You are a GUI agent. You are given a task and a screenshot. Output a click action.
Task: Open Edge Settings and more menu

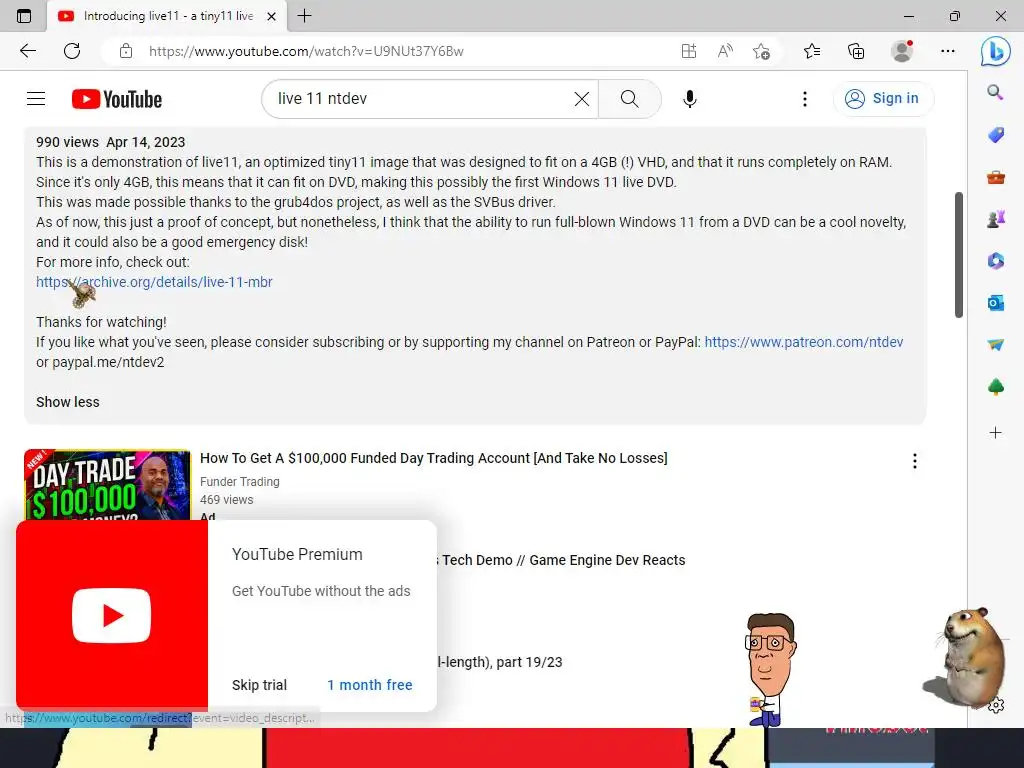point(948,51)
